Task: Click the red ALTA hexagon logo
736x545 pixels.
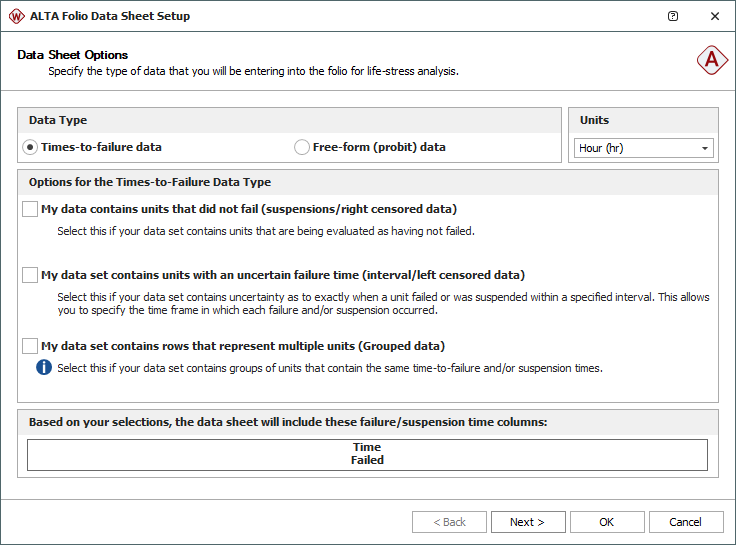Action: click(x=712, y=61)
